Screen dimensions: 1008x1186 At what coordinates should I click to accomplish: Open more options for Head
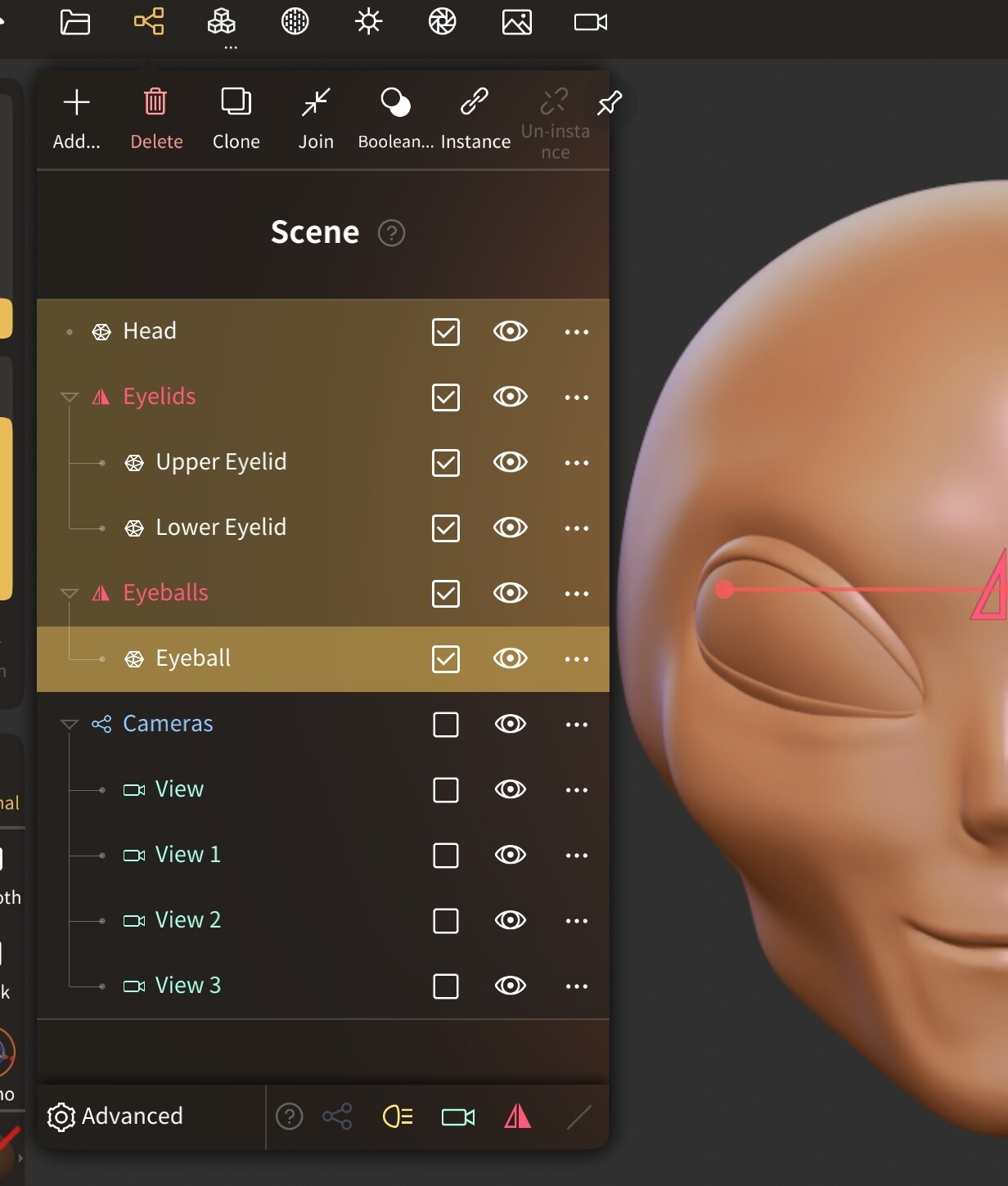pyautogui.click(x=577, y=332)
